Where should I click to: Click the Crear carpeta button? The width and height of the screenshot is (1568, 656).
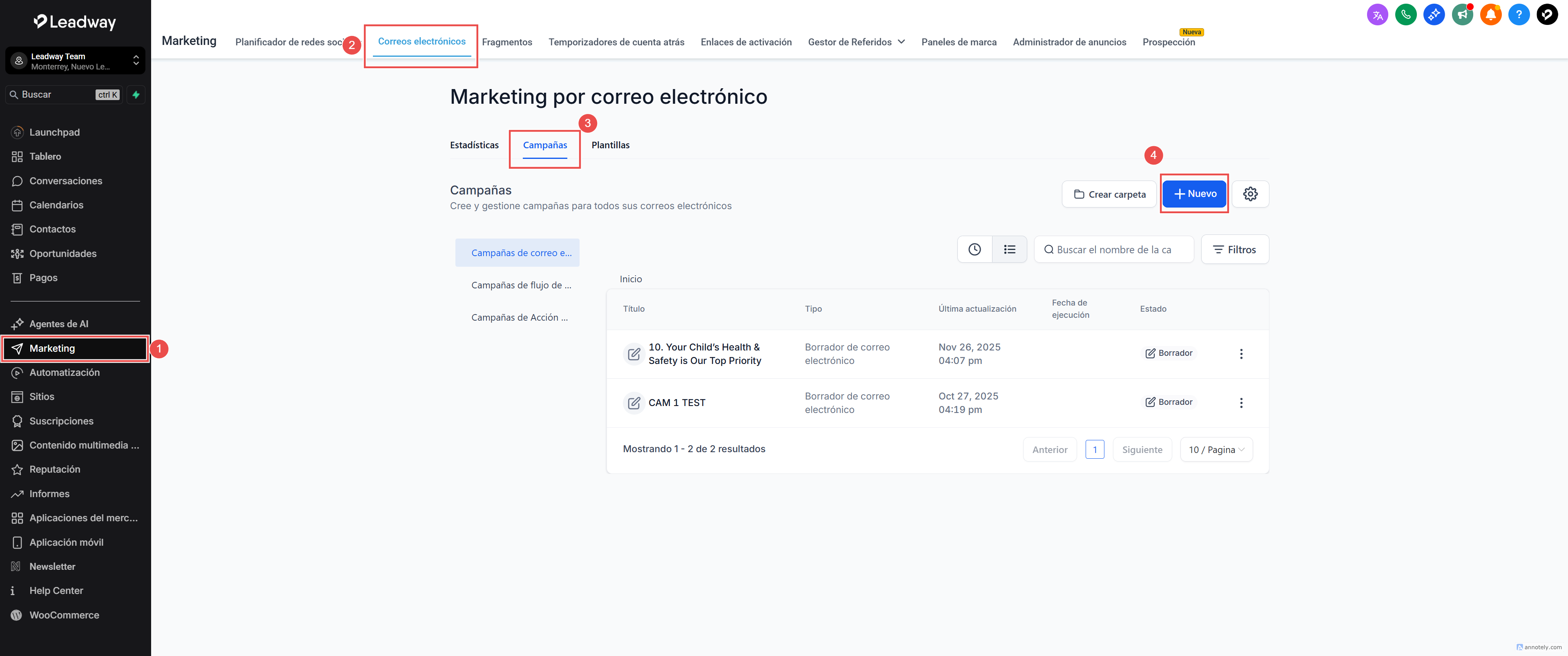tap(1109, 194)
